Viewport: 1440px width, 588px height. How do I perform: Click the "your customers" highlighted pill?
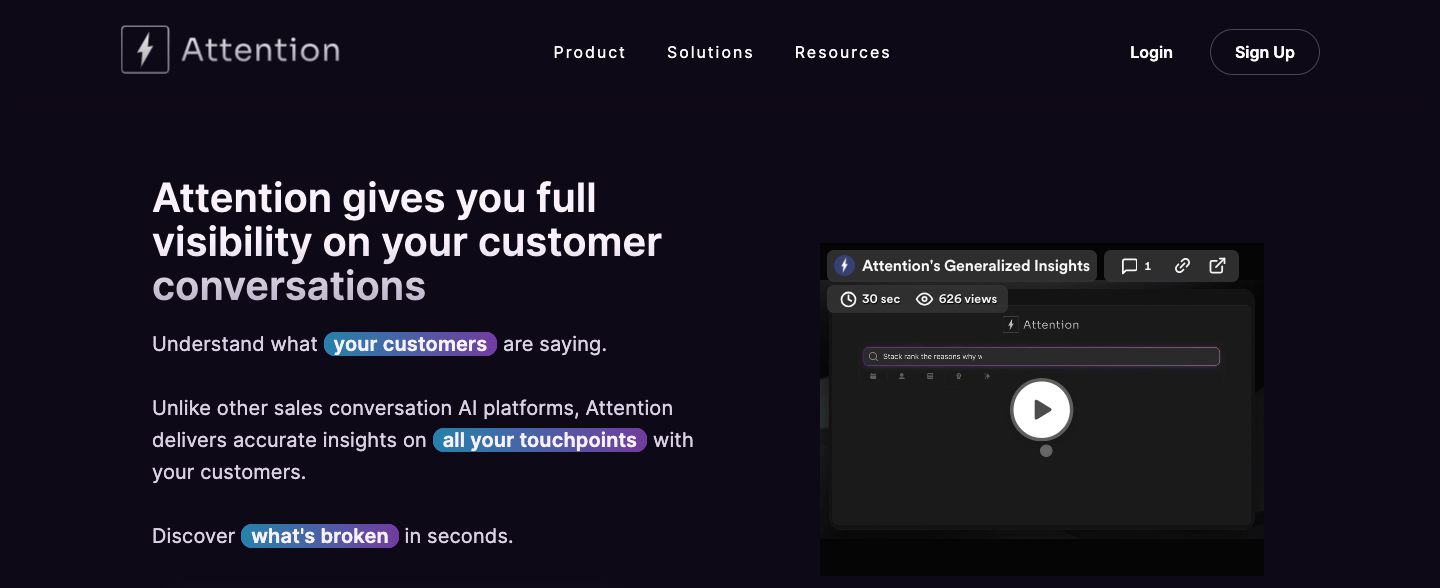point(410,344)
